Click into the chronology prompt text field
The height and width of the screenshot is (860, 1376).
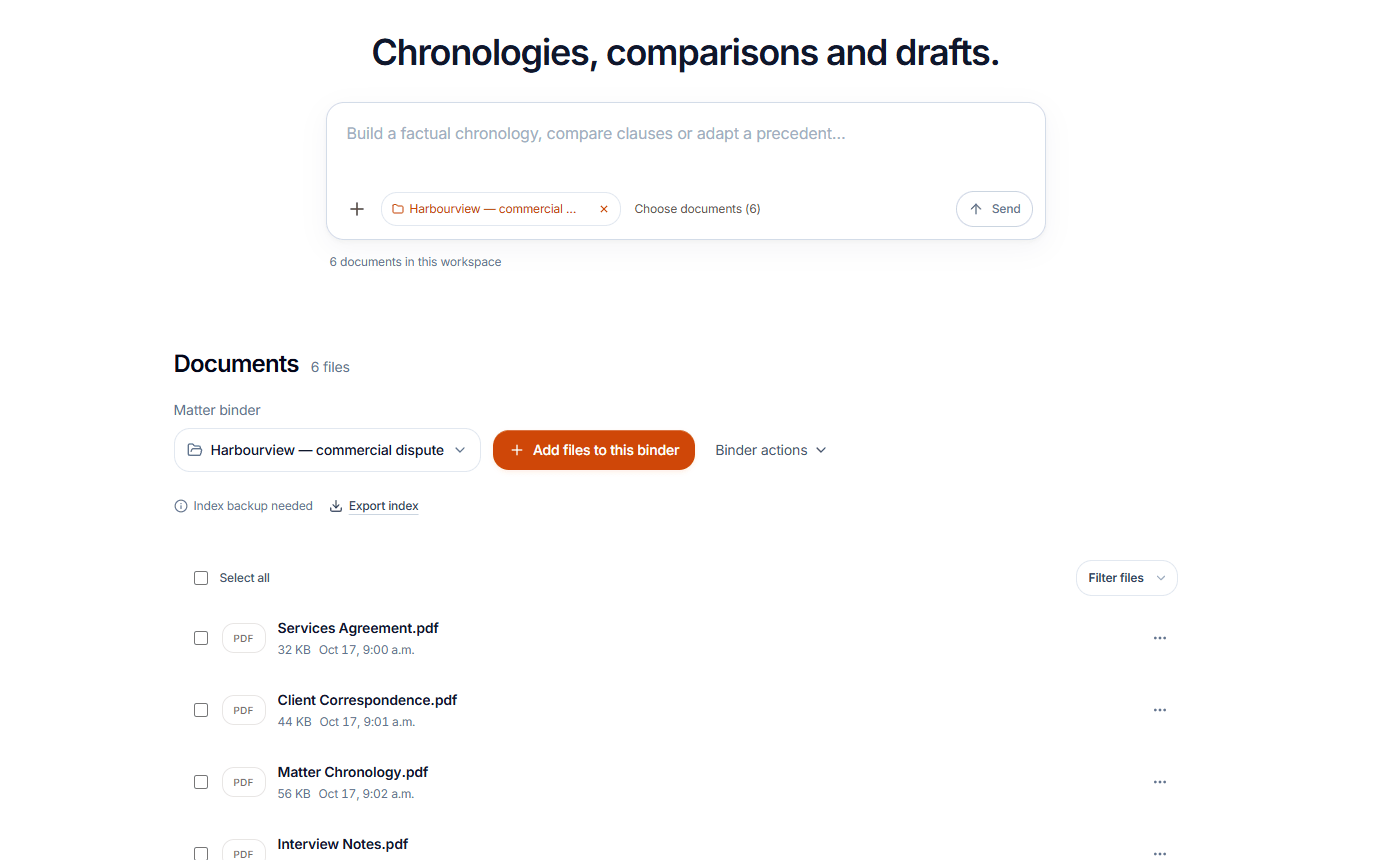pos(686,134)
